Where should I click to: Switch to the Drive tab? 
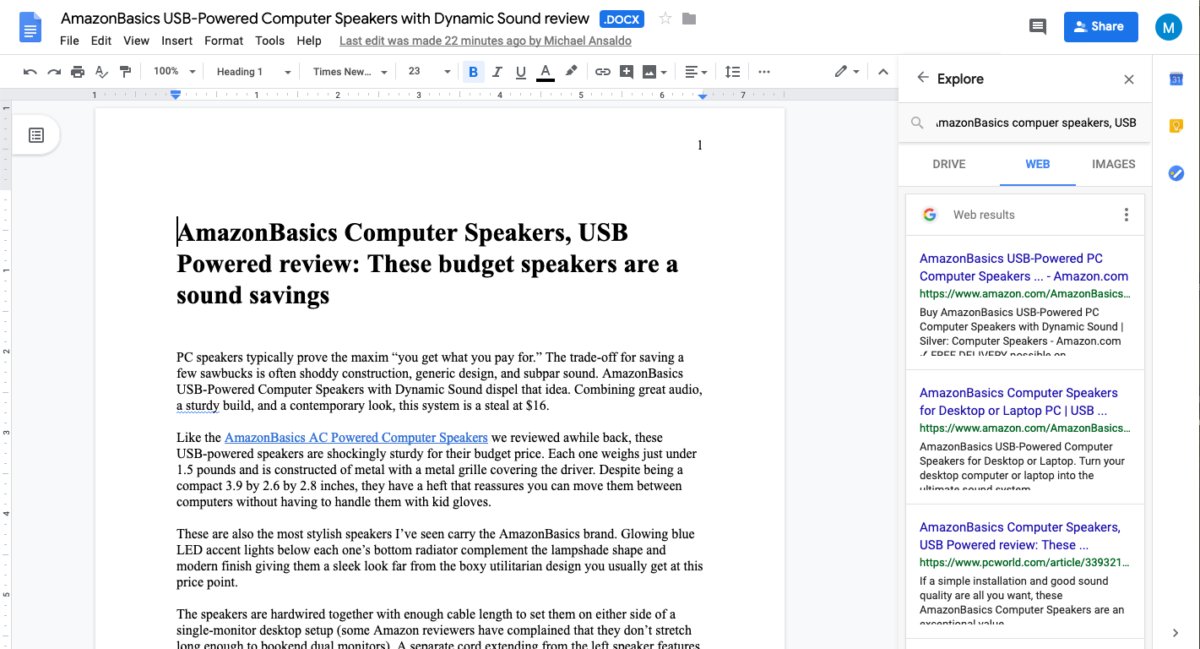[x=949, y=164]
